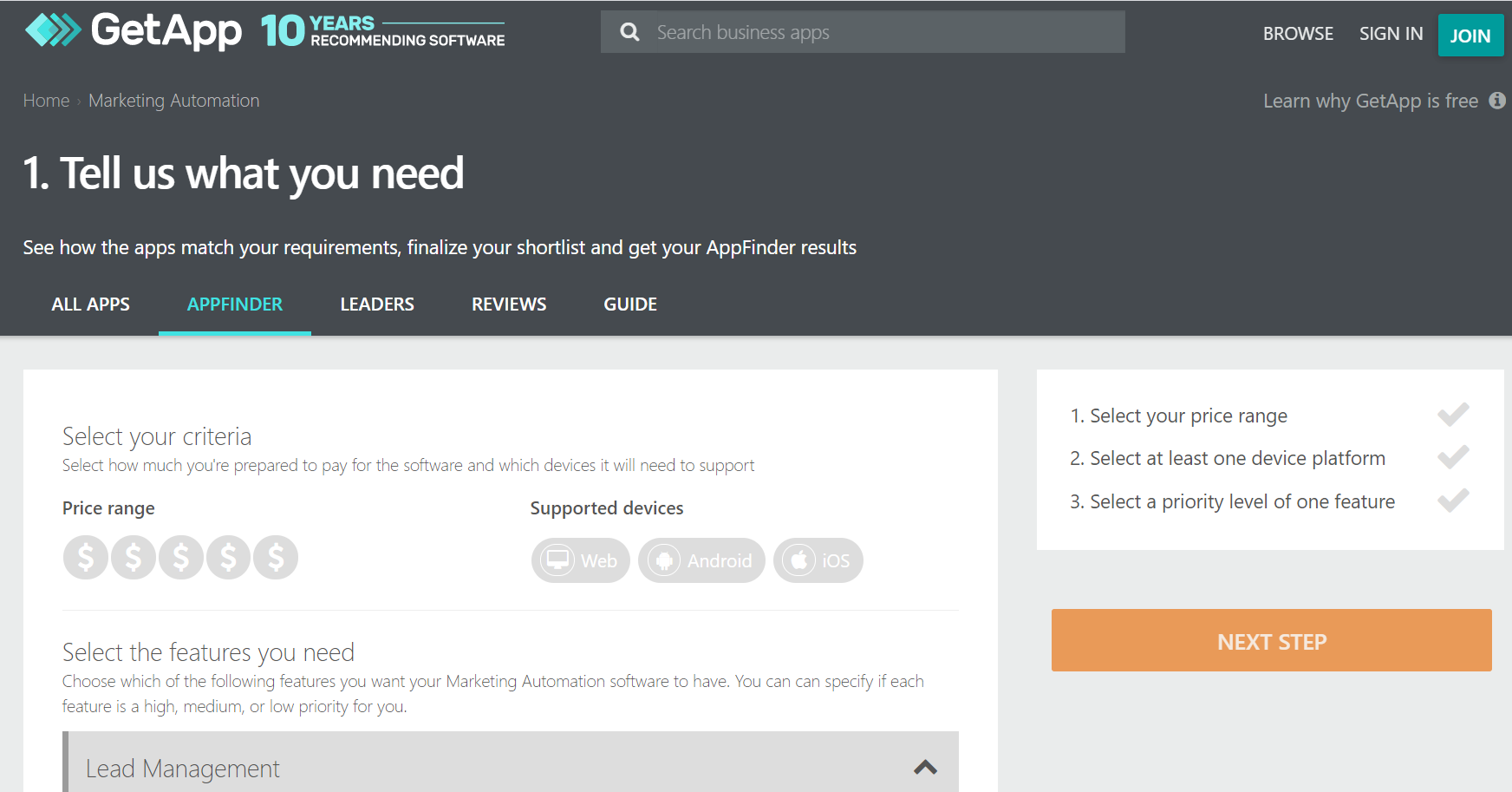The image size is (1512, 792).
Task: Click the 10 Years Recommending Software badge
Action: coord(382,30)
